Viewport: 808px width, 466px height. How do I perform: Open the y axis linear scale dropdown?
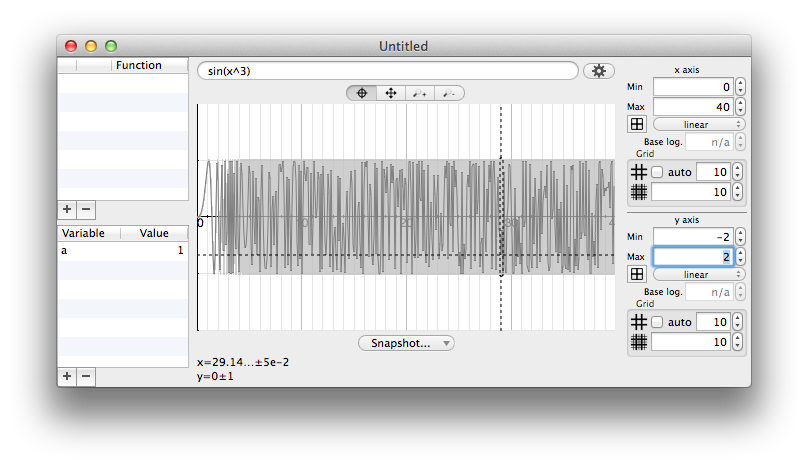pyautogui.click(x=699, y=274)
